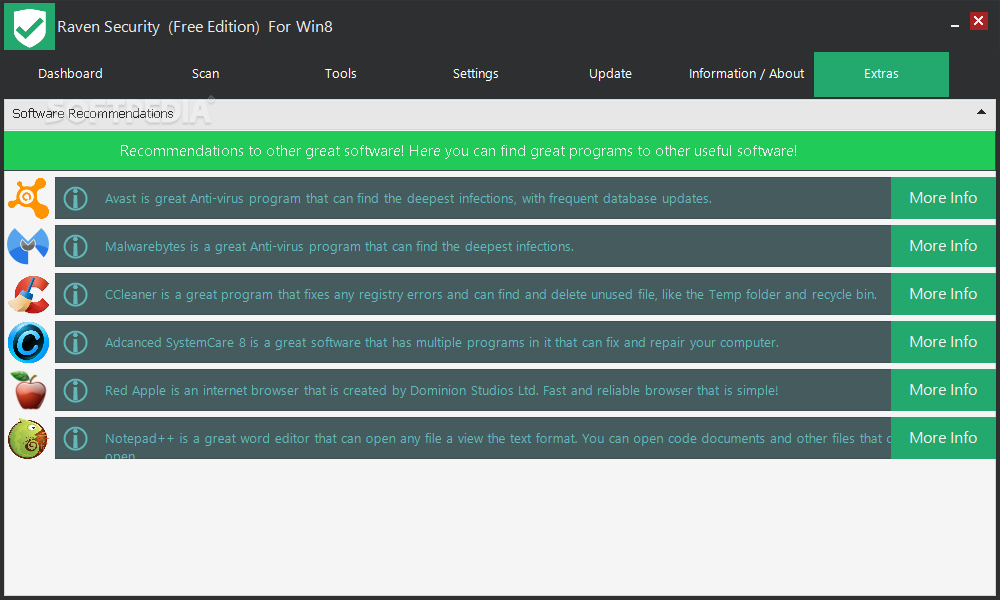Switch to the Scan tab
Viewport: 1000px width, 600px height.
[205, 74]
